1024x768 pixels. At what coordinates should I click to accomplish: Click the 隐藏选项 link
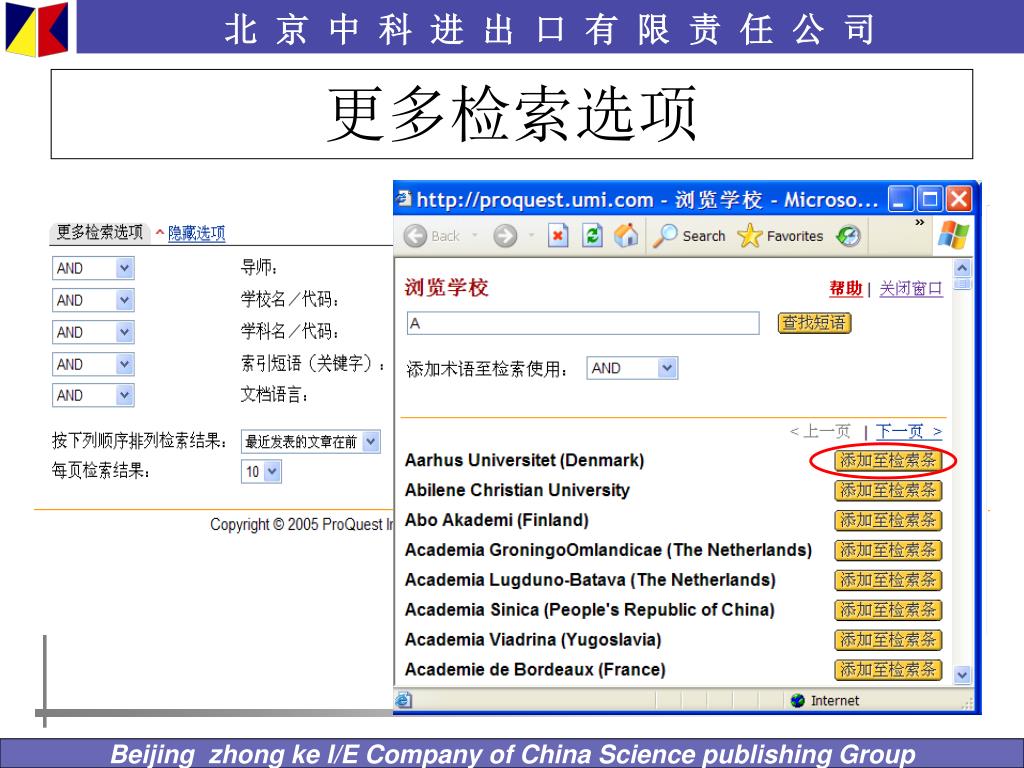(197, 233)
